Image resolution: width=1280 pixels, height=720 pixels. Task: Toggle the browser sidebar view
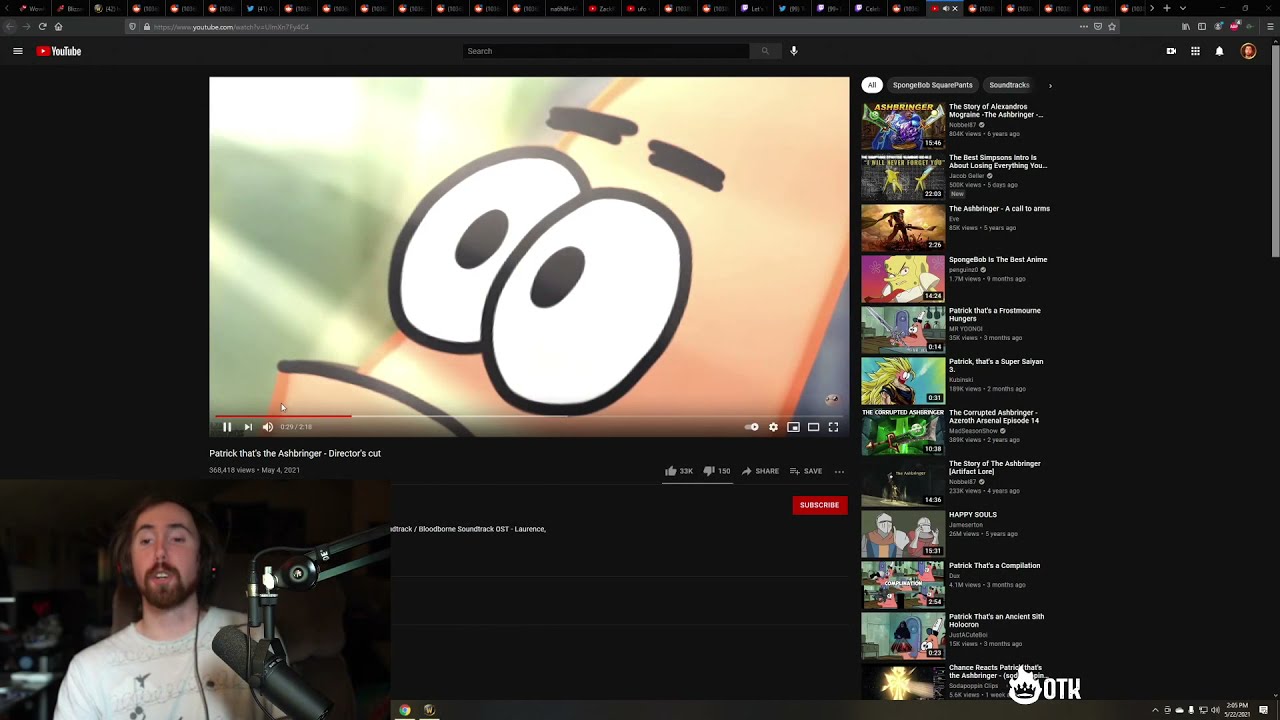pyautogui.click(x=1202, y=26)
